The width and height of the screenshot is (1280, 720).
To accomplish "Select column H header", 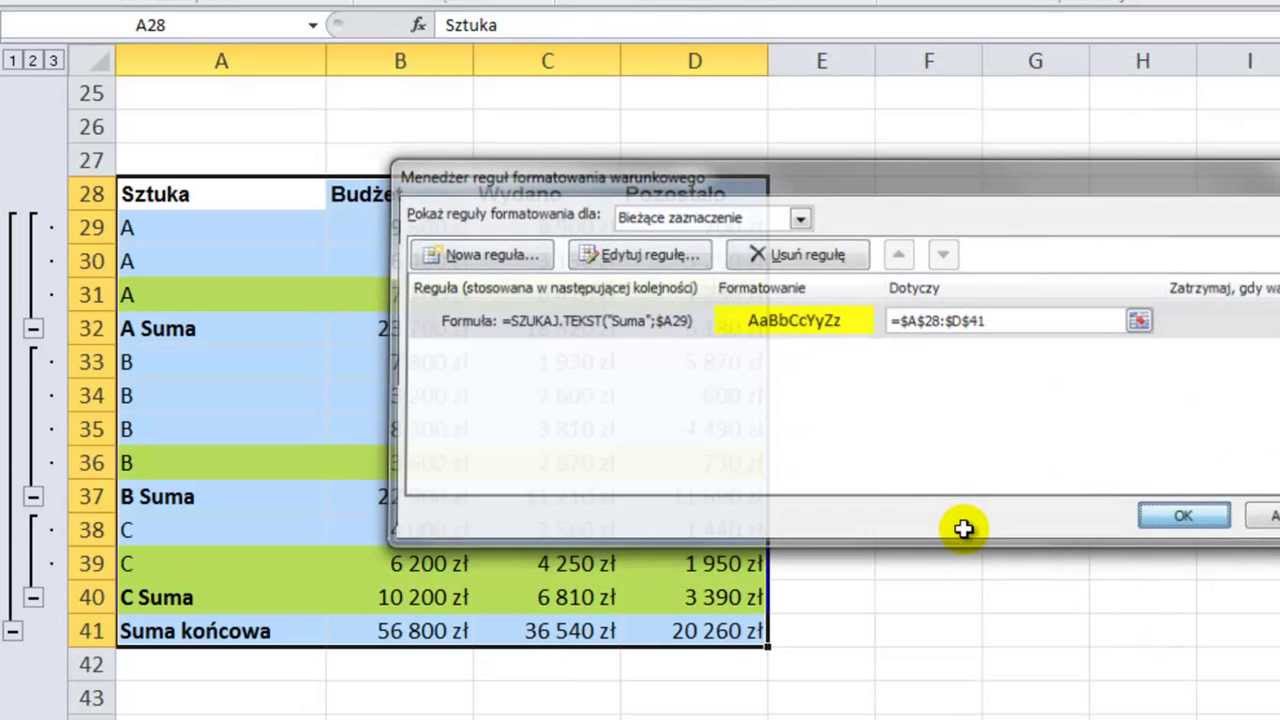I will [x=1142, y=61].
